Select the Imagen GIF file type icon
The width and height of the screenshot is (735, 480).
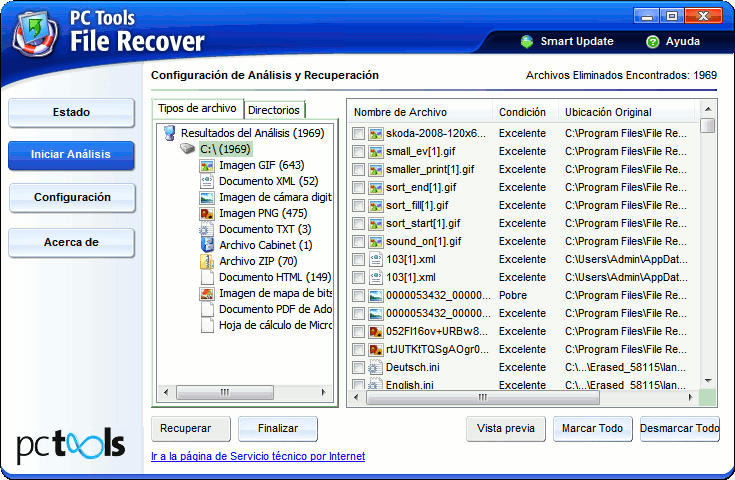pos(207,165)
